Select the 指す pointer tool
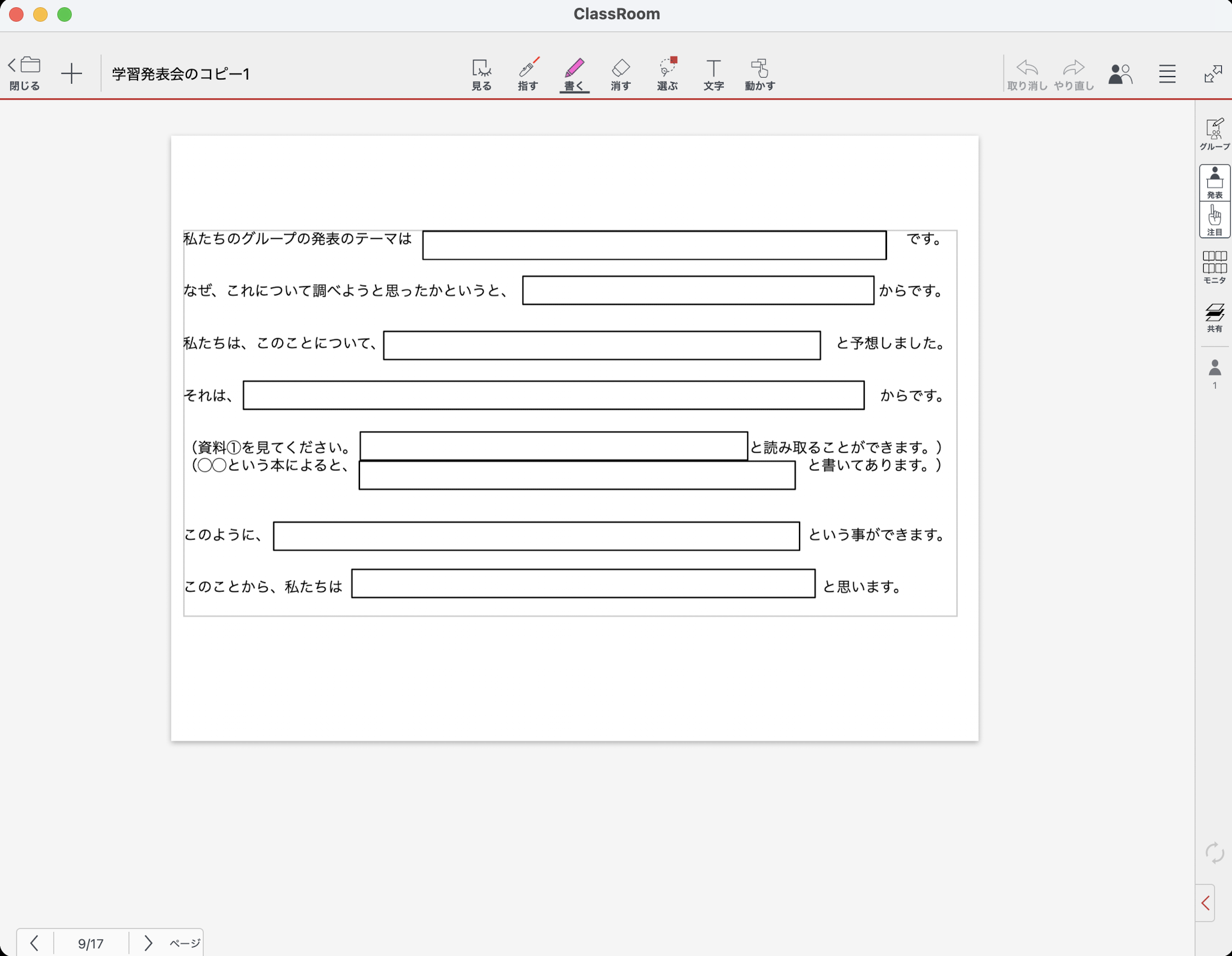The height and width of the screenshot is (956, 1232). (x=528, y=74)
